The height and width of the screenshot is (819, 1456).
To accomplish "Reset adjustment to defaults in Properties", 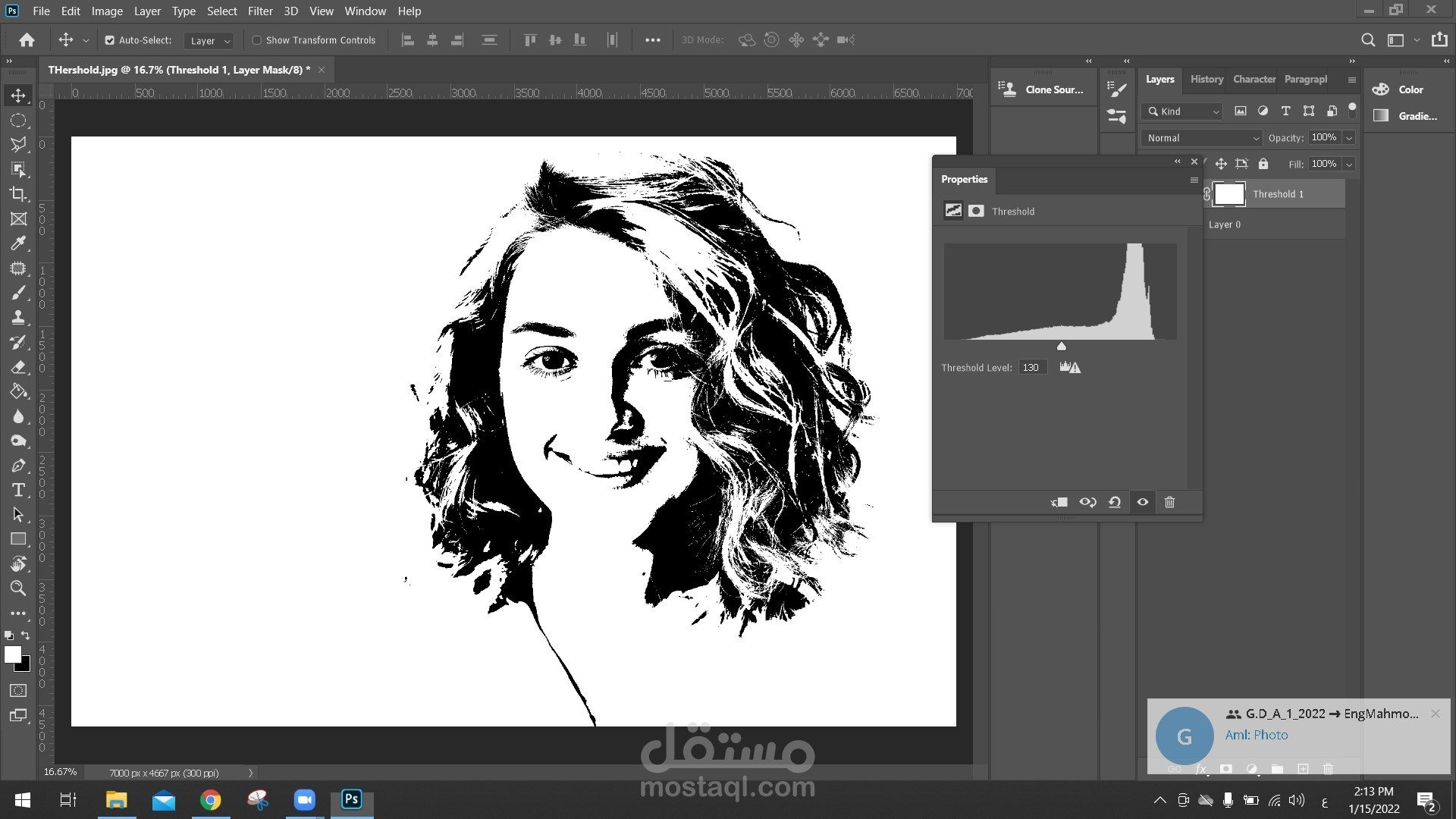I will (x=1115, y=502).
